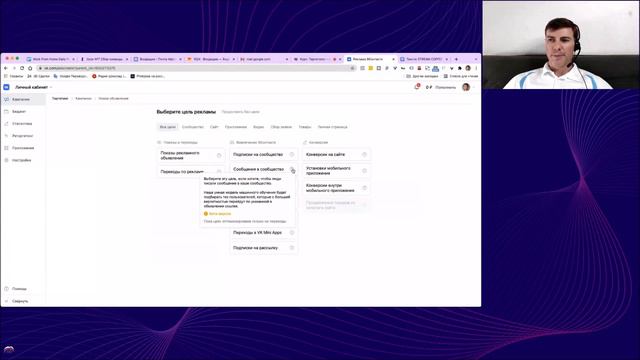
Task: Select the Видео goal tab
Action: tap(258, 127)
